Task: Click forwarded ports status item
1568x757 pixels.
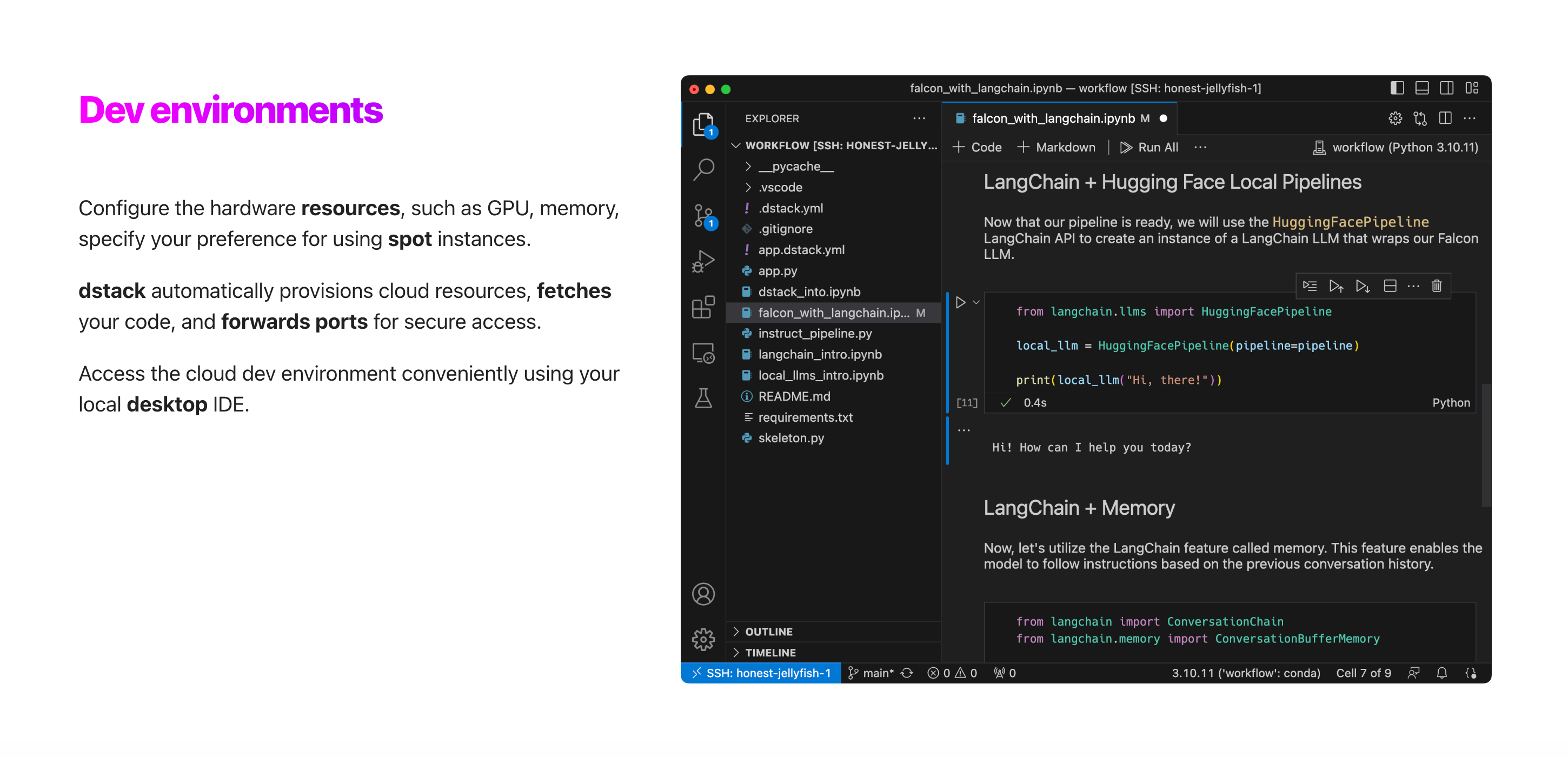Action: (1005, 673)
